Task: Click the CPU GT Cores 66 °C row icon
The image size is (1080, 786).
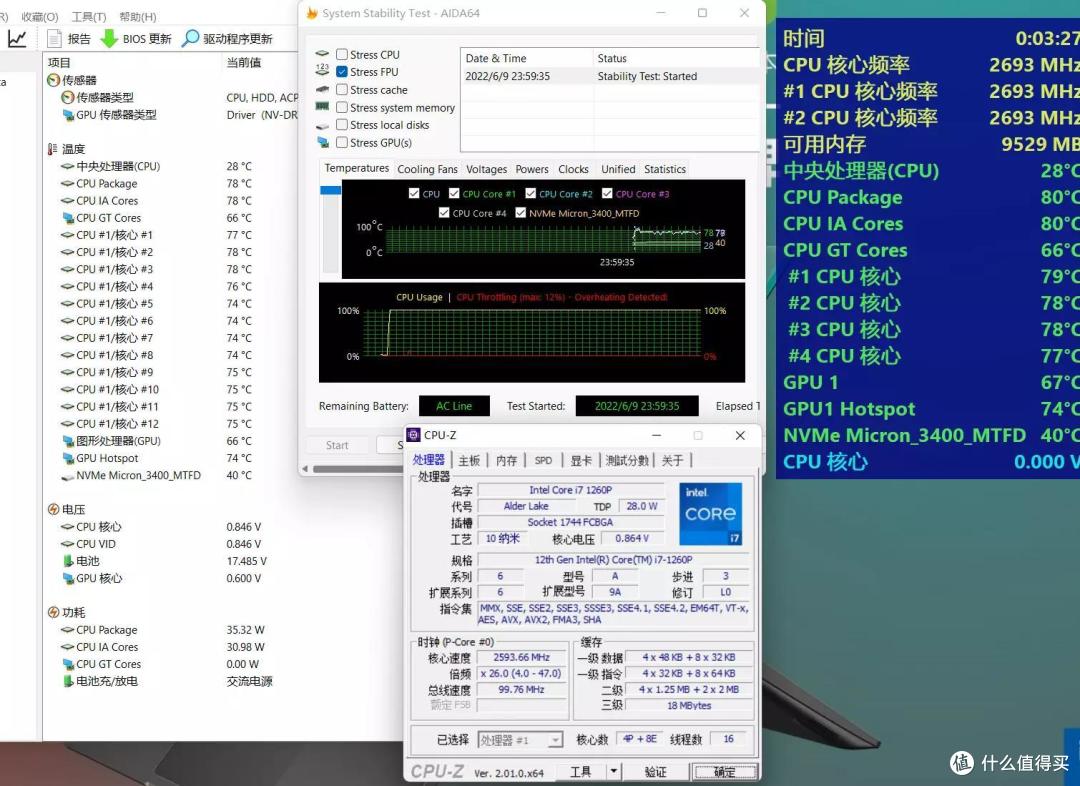Action: pos(68,218)
